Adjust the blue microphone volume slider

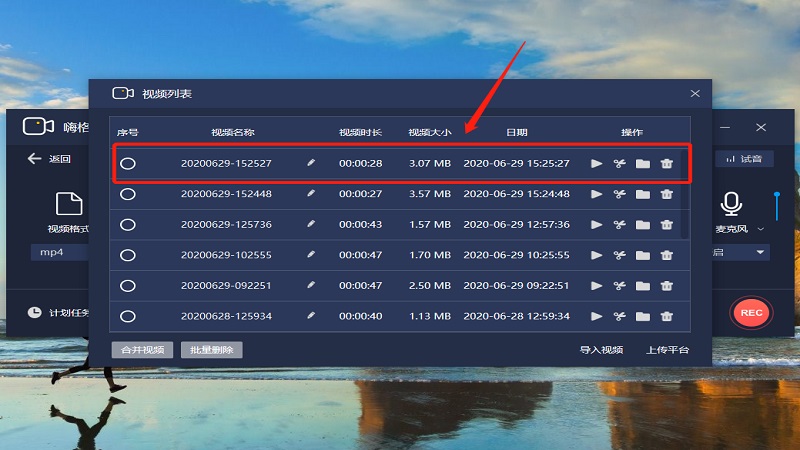(776, 205)
